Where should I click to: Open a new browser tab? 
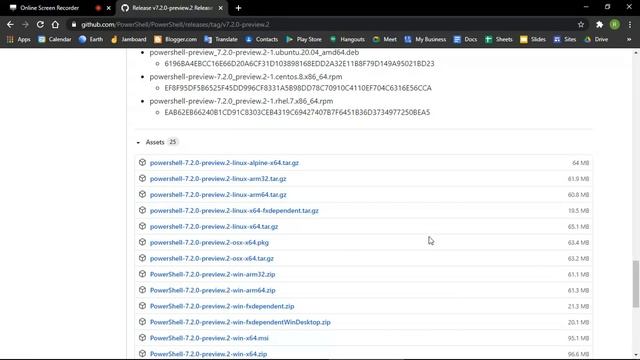[238, 8]
